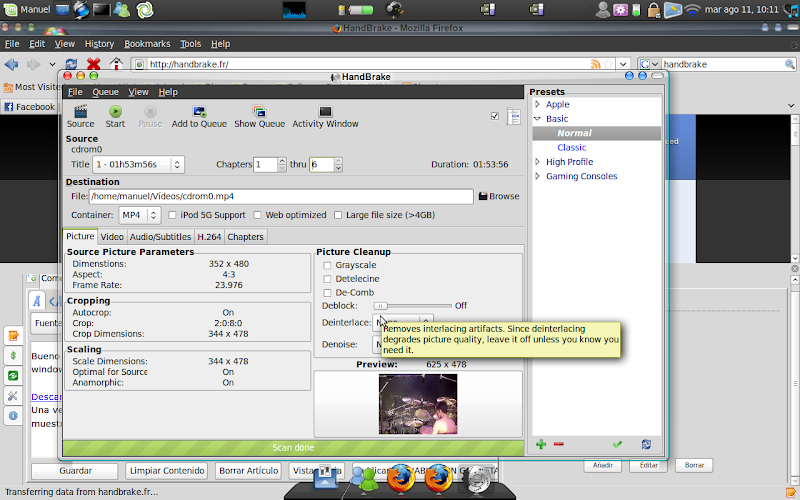800x500 pixels.
Task: Click the Borrar button in Firefox page
Action: (694, 465)
